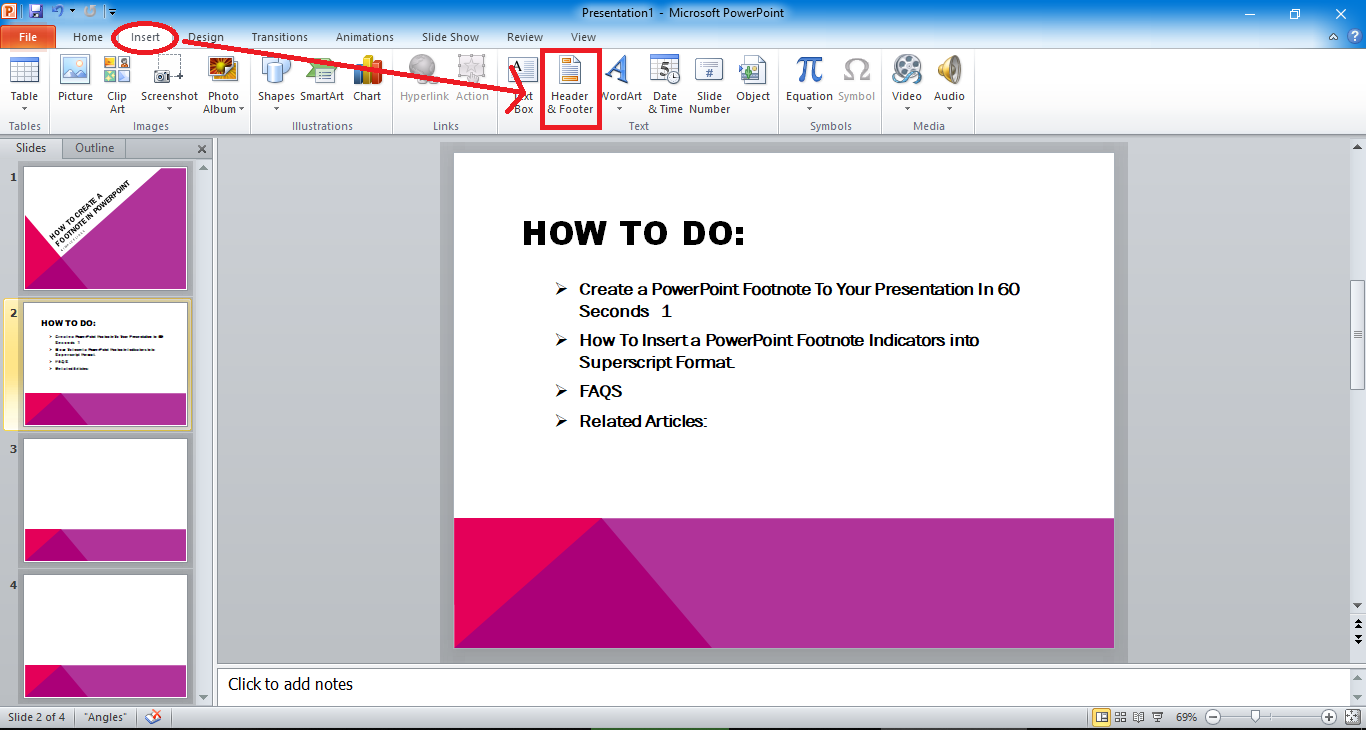The image size is (1366, 730).
Task: Expand the Customize Quick Access Toolbar arrow
Action: [x=113, y=13]
